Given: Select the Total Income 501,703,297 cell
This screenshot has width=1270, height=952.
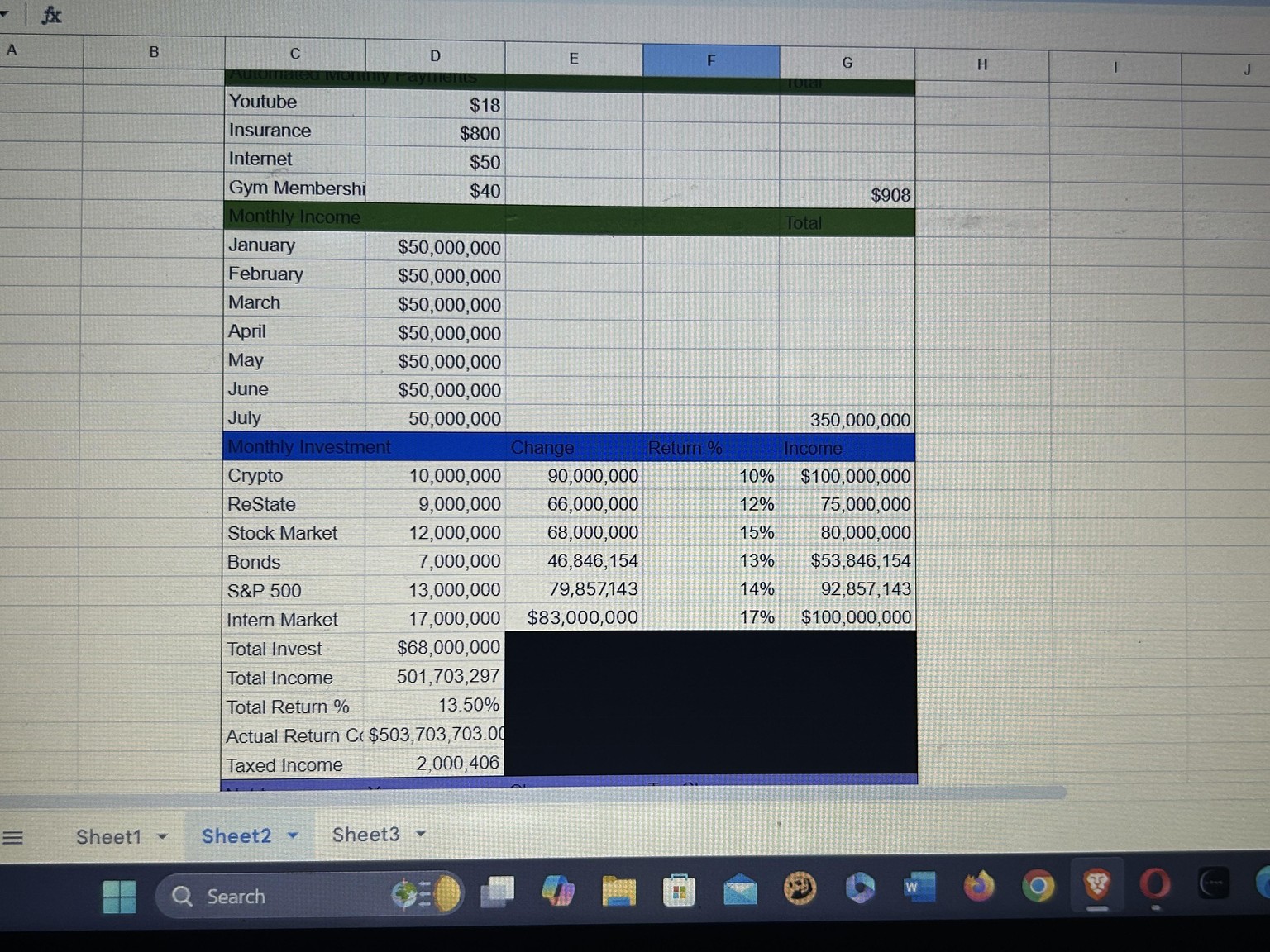Looking at the screenshot, I should (x=436, y=676).
